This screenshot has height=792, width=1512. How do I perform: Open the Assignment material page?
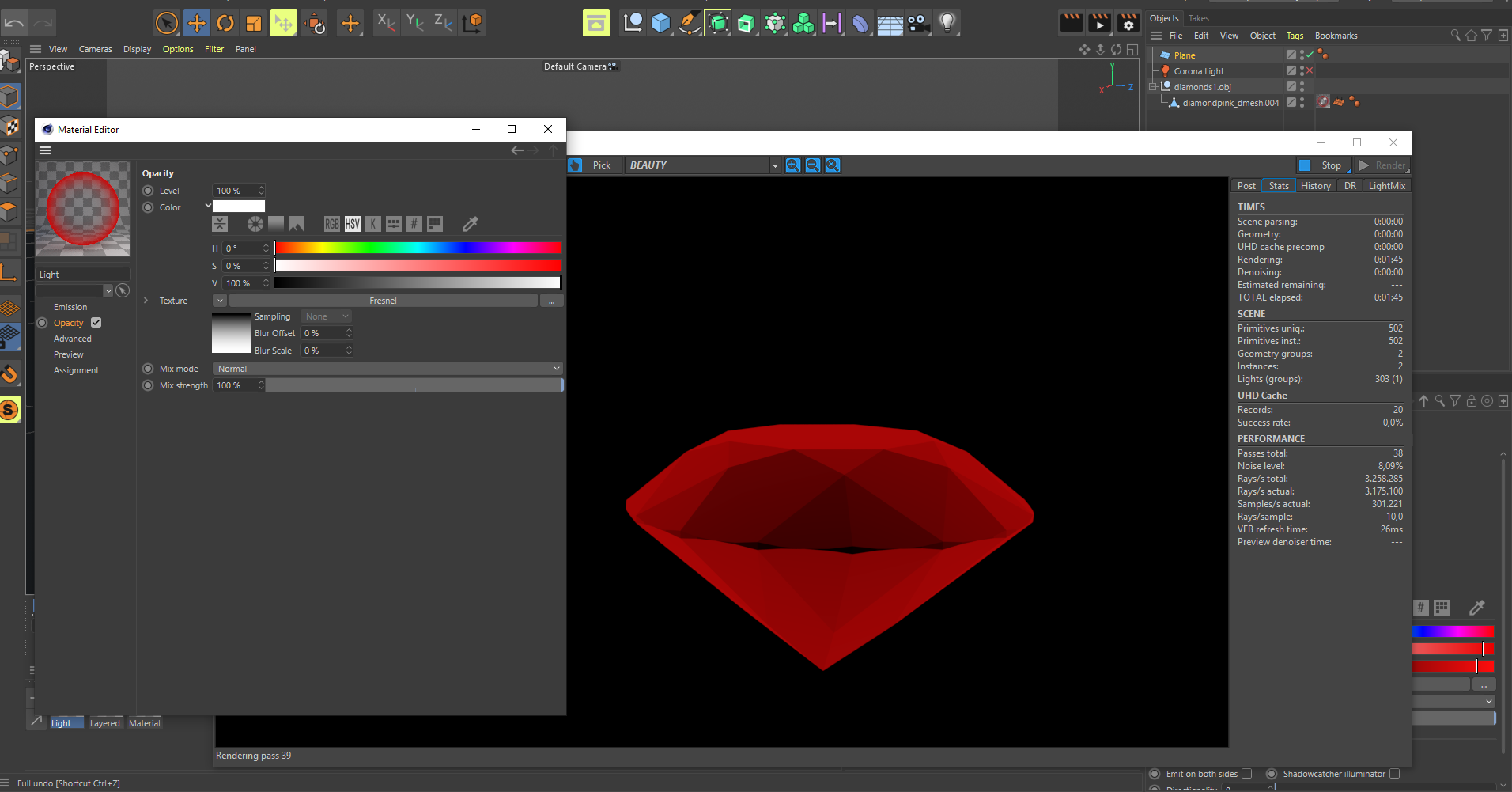[76, 370]
